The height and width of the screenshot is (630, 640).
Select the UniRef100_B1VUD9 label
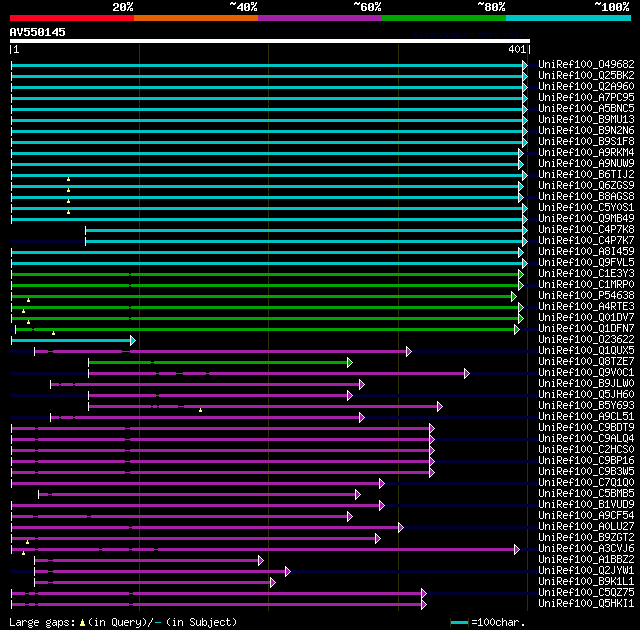tap(586, 505)
